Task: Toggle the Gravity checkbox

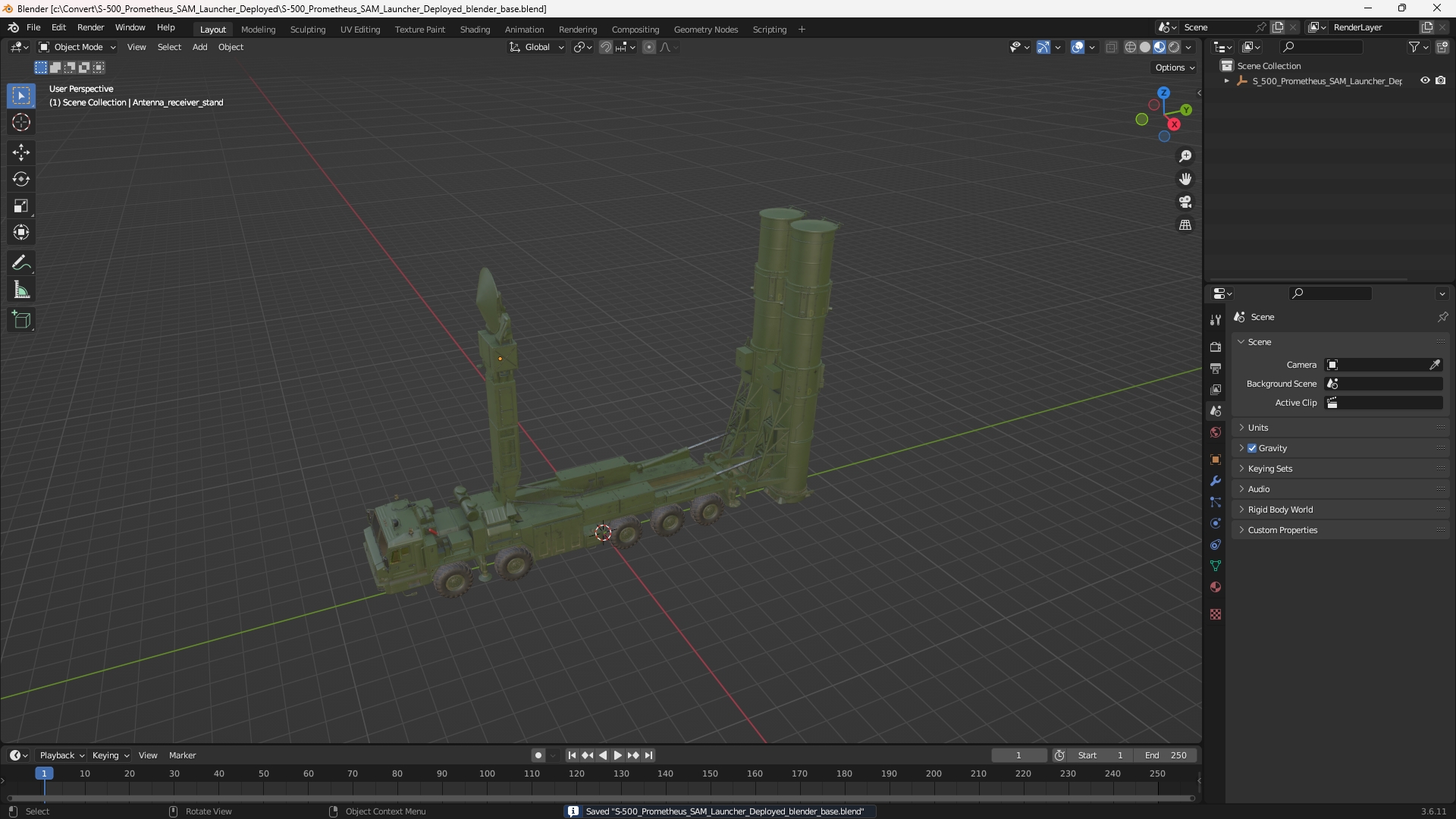Action: 1252,448
